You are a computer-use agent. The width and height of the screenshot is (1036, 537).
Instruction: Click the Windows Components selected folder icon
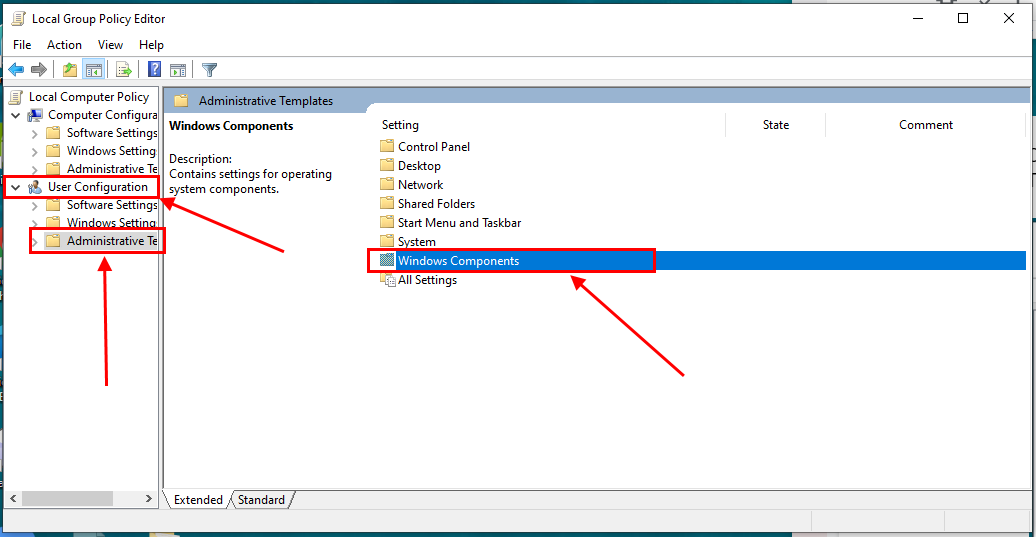tap(387, 260)
